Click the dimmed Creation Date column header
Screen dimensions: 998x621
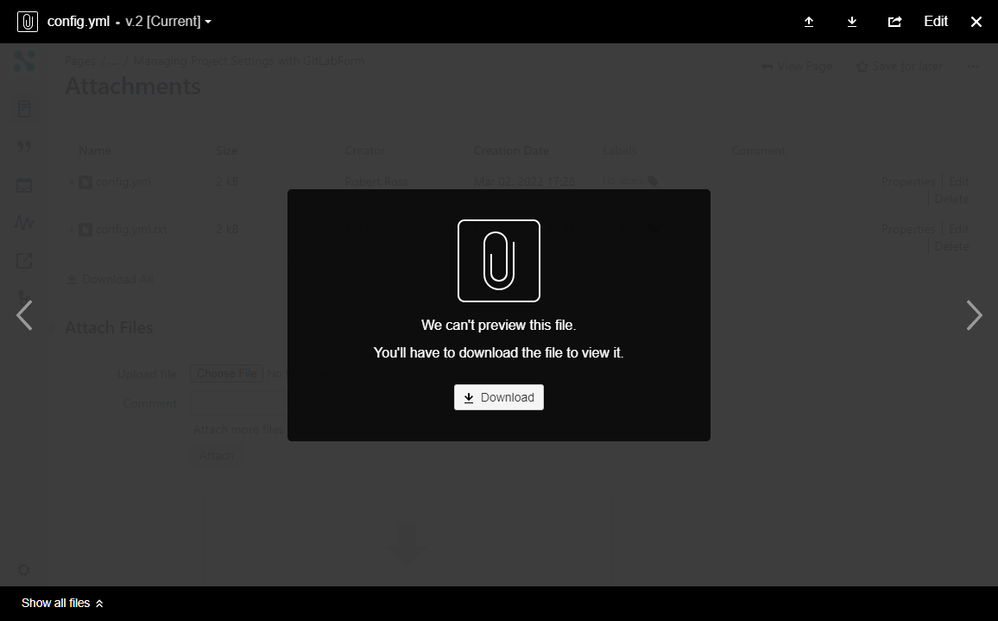coord(511,151)
